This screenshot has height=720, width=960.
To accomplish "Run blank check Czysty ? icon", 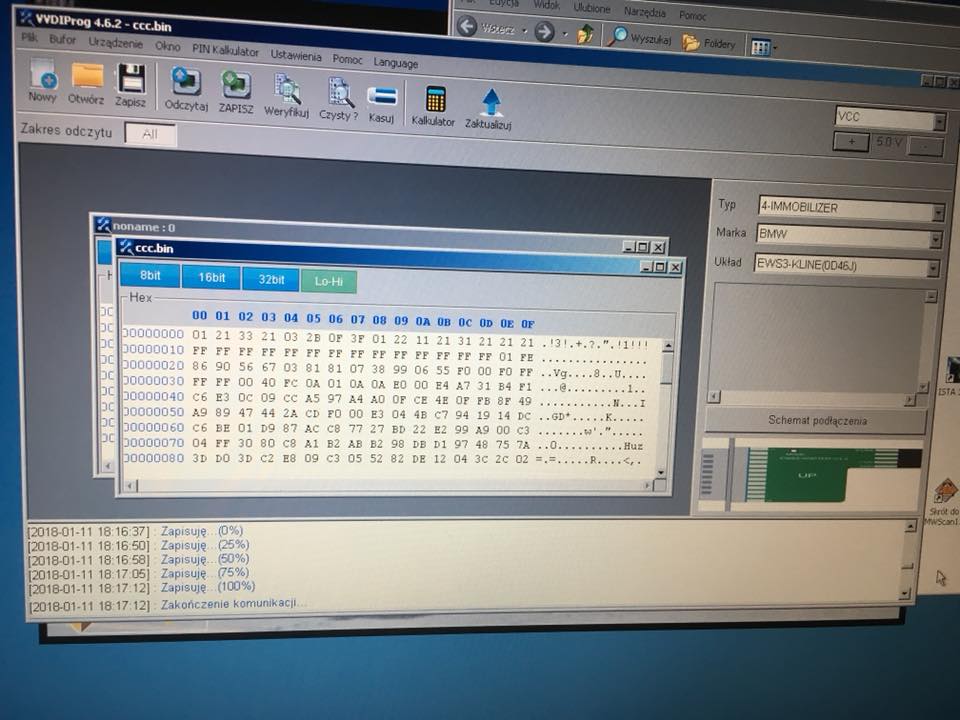I will (x=338, y=98).
